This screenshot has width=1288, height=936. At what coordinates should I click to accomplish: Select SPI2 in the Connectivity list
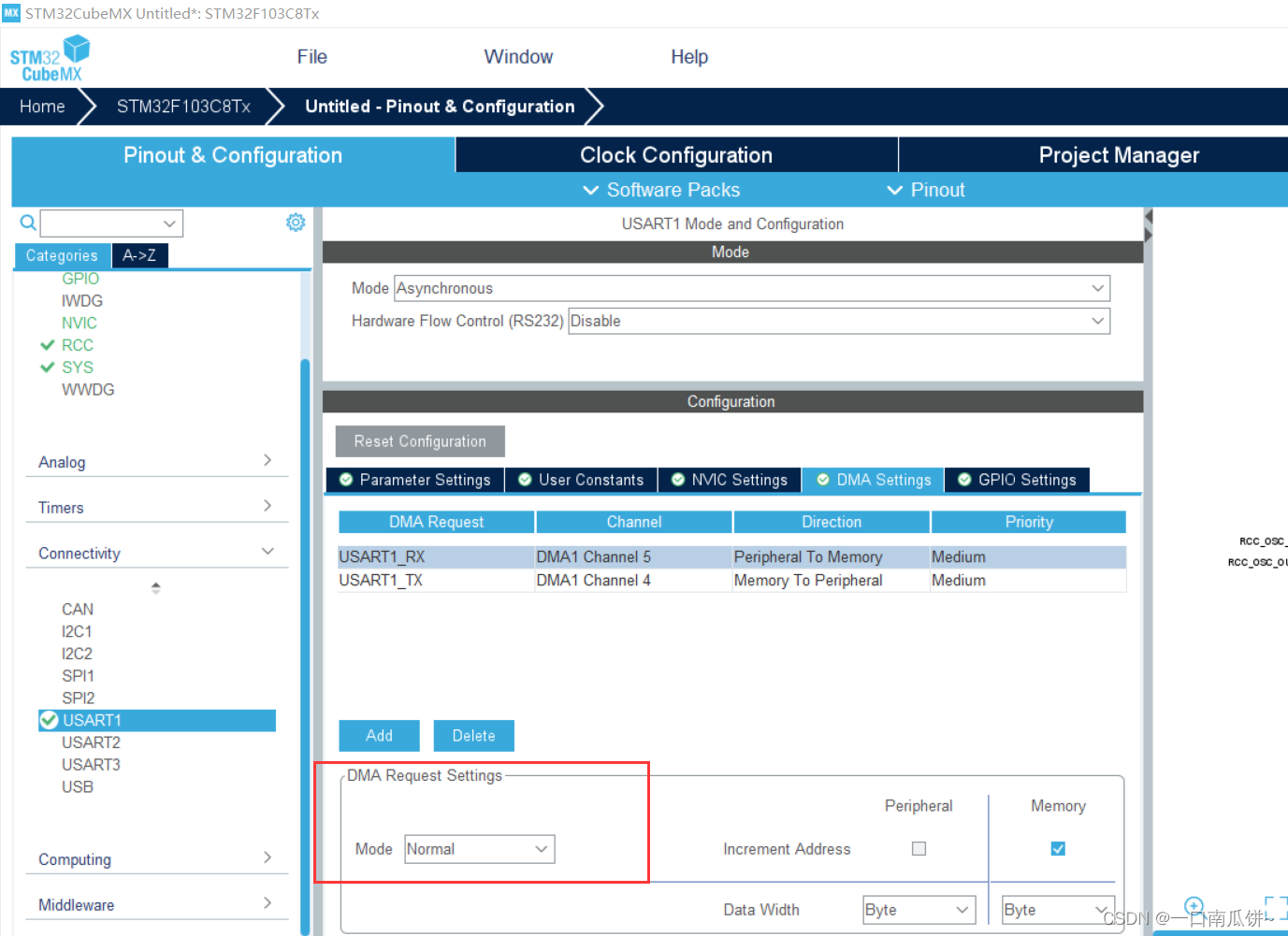click(78, 698)
